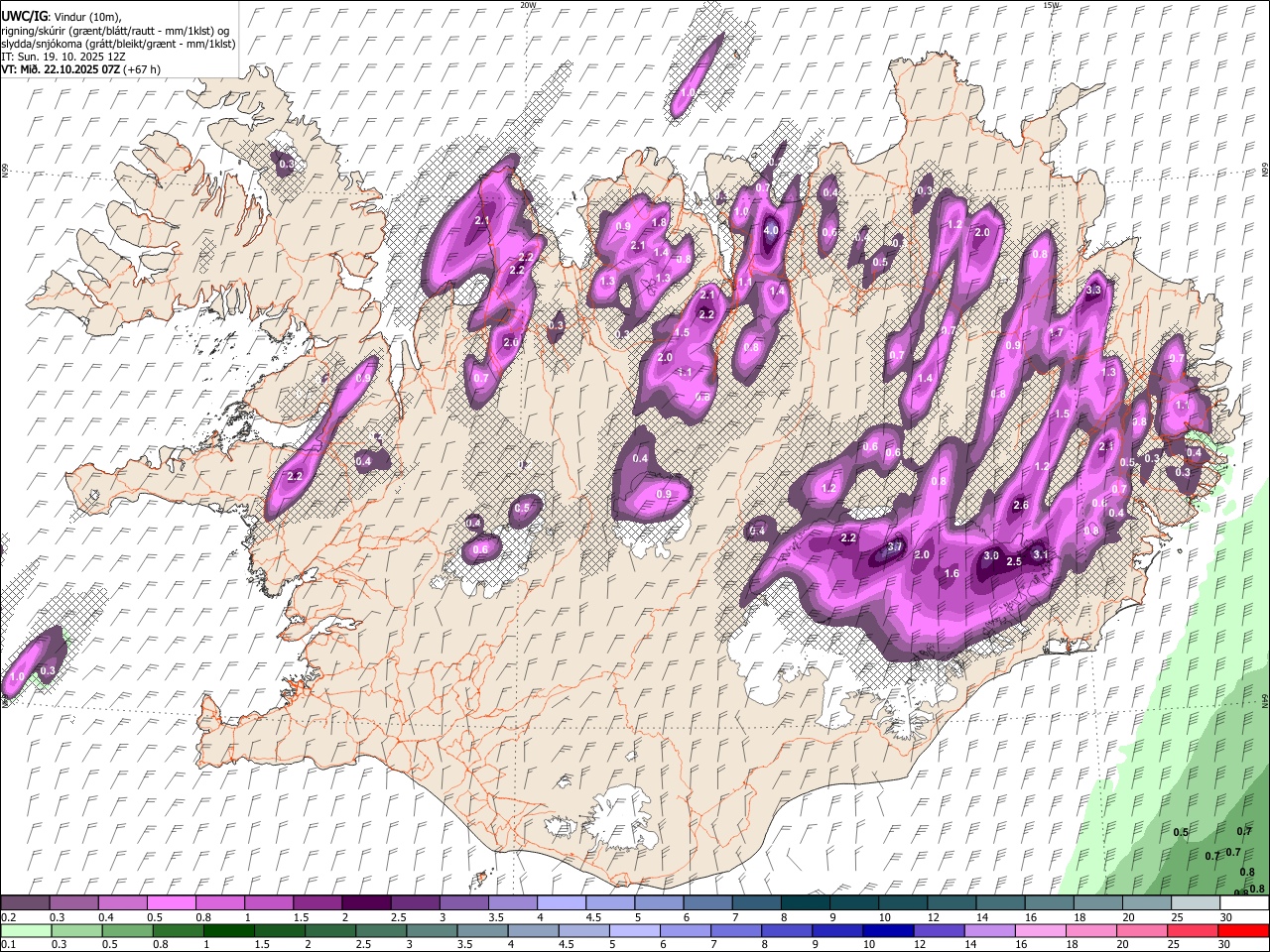Click the top legend swatch between 0.4 and 0.5
Viewport: 1270px width, 952px height.
point(123,903)
